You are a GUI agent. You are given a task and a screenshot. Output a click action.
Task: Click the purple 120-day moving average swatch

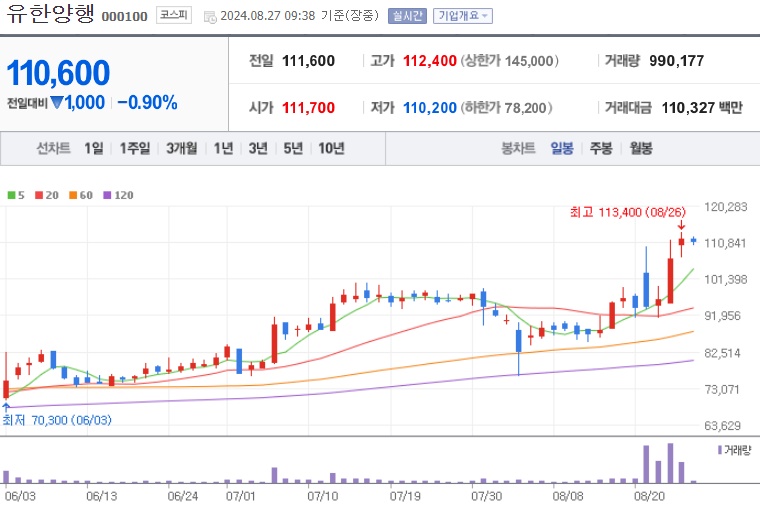tap(107, 195)
